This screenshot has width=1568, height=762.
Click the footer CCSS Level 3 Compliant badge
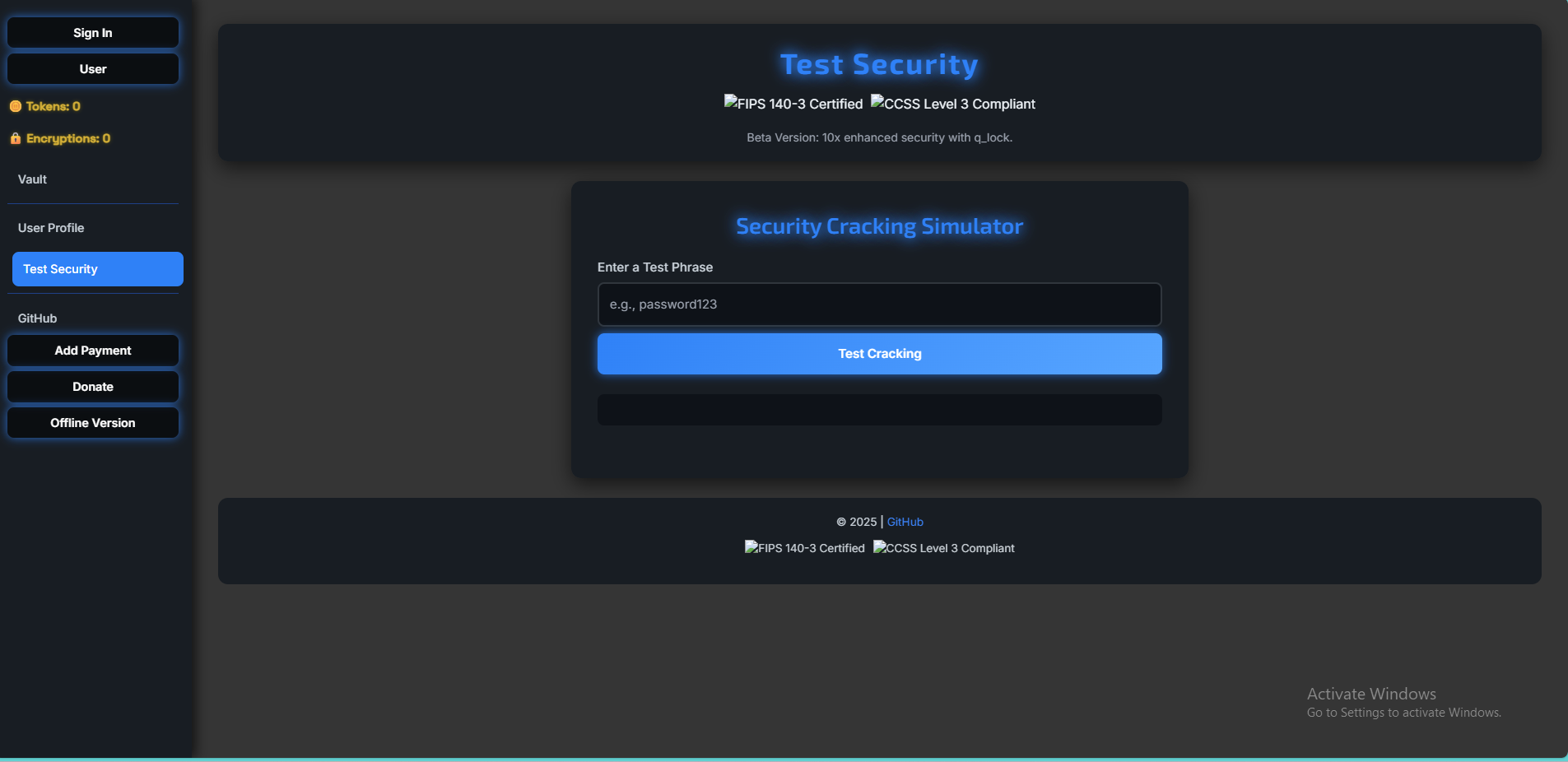pos(943,548)
